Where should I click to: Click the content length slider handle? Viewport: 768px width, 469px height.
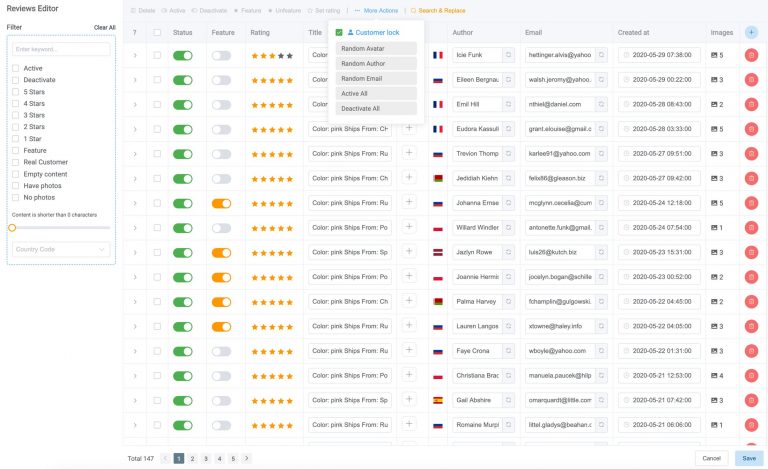(x=12, y=228)
